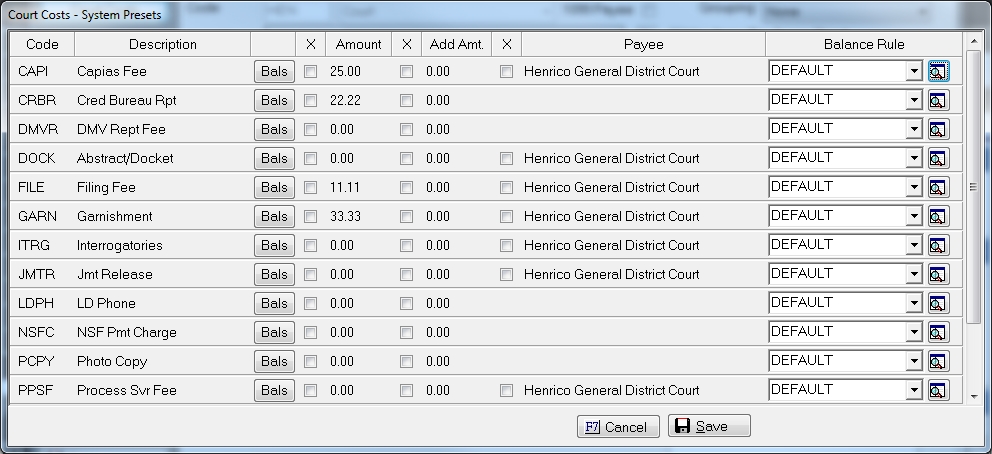Click the lookup icon in NSFC row
Image resolution: width=992 pixels, height=454 pixels.
coord(938,332)
